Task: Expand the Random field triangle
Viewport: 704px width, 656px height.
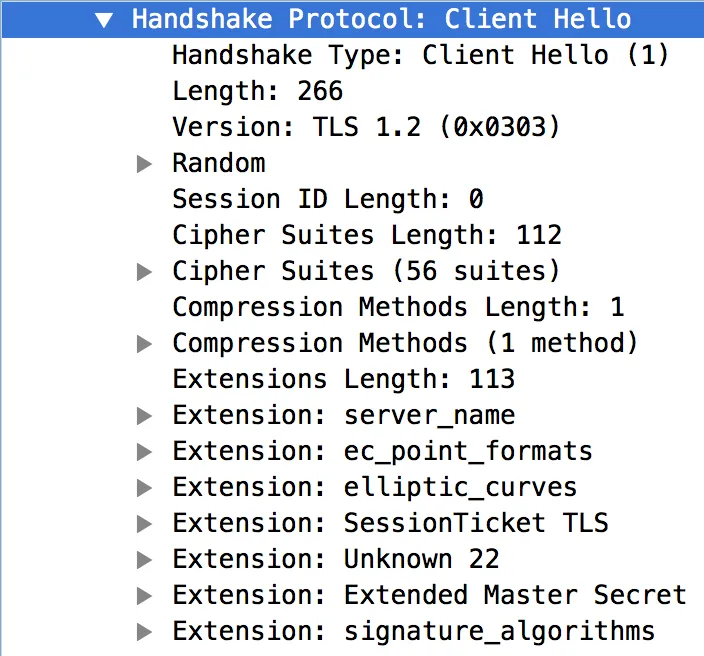Action: (145, 164)
